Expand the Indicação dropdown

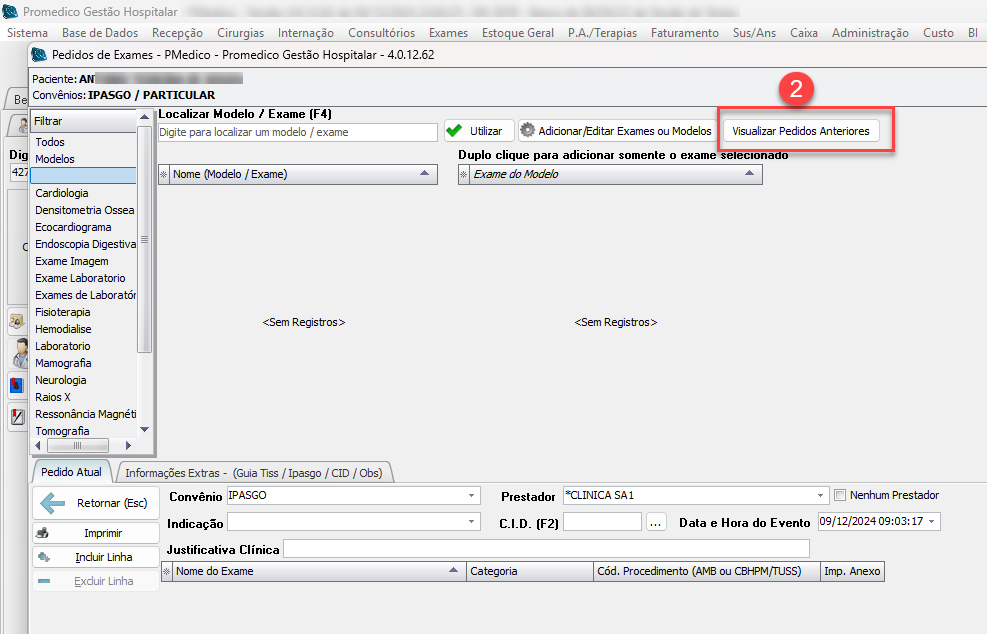tap(472, 522)
